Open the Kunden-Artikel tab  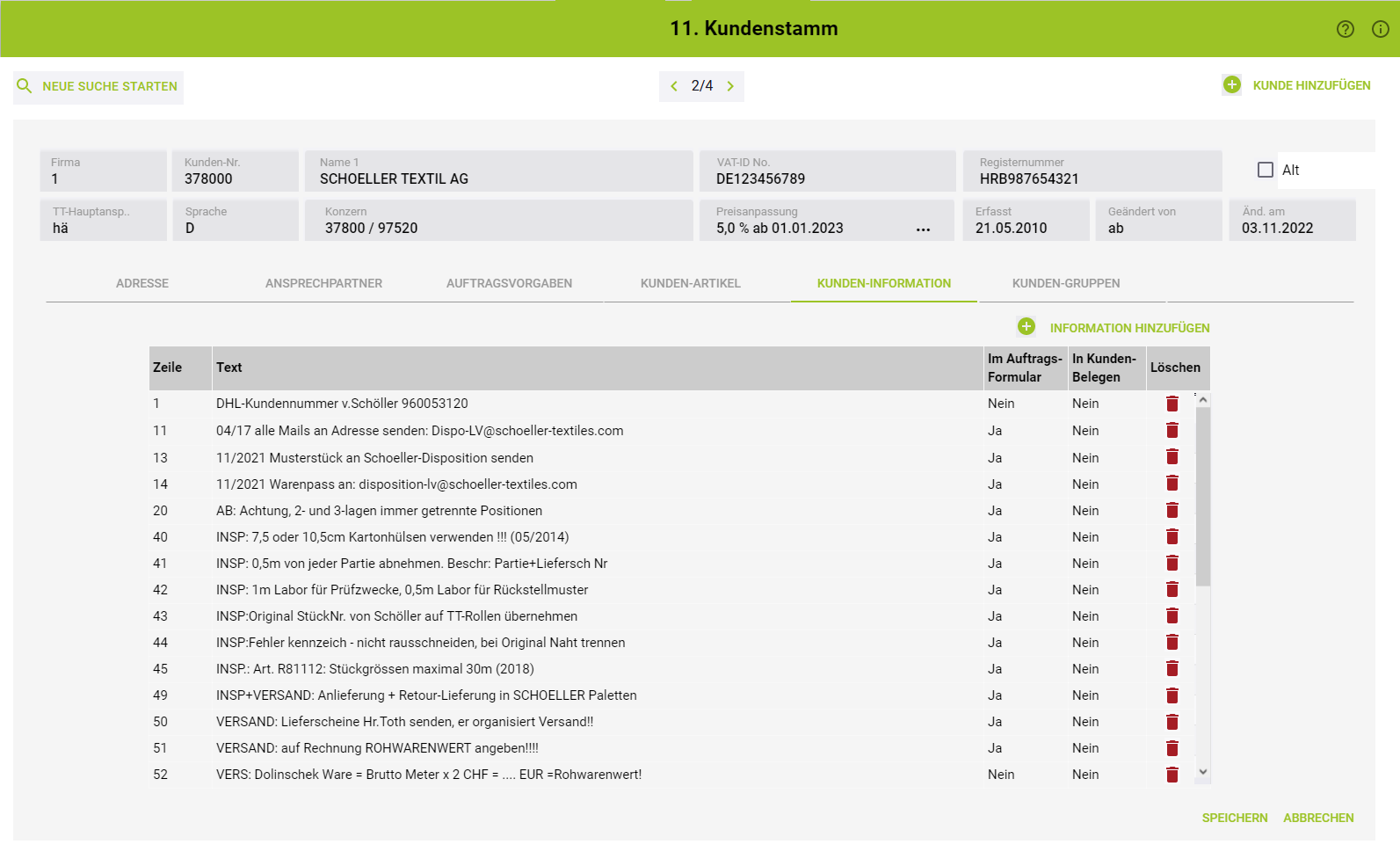(x=690, y=283)
